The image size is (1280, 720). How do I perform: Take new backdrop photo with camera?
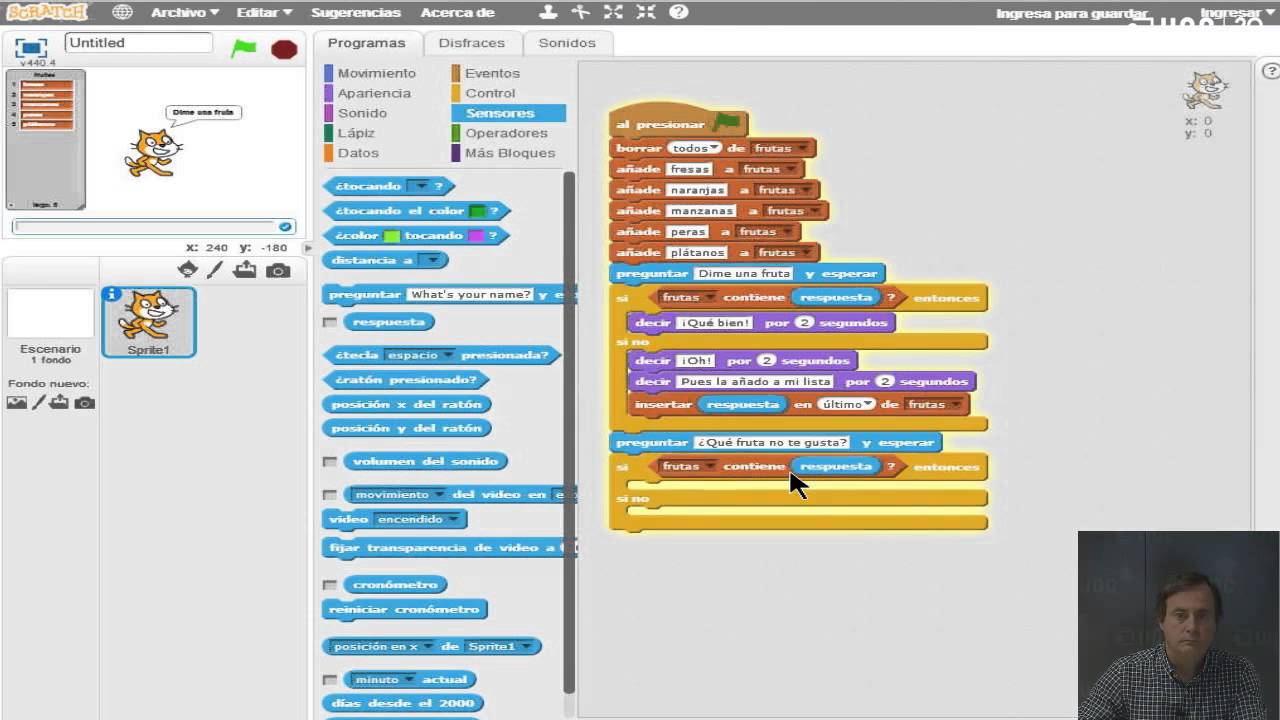85,402
